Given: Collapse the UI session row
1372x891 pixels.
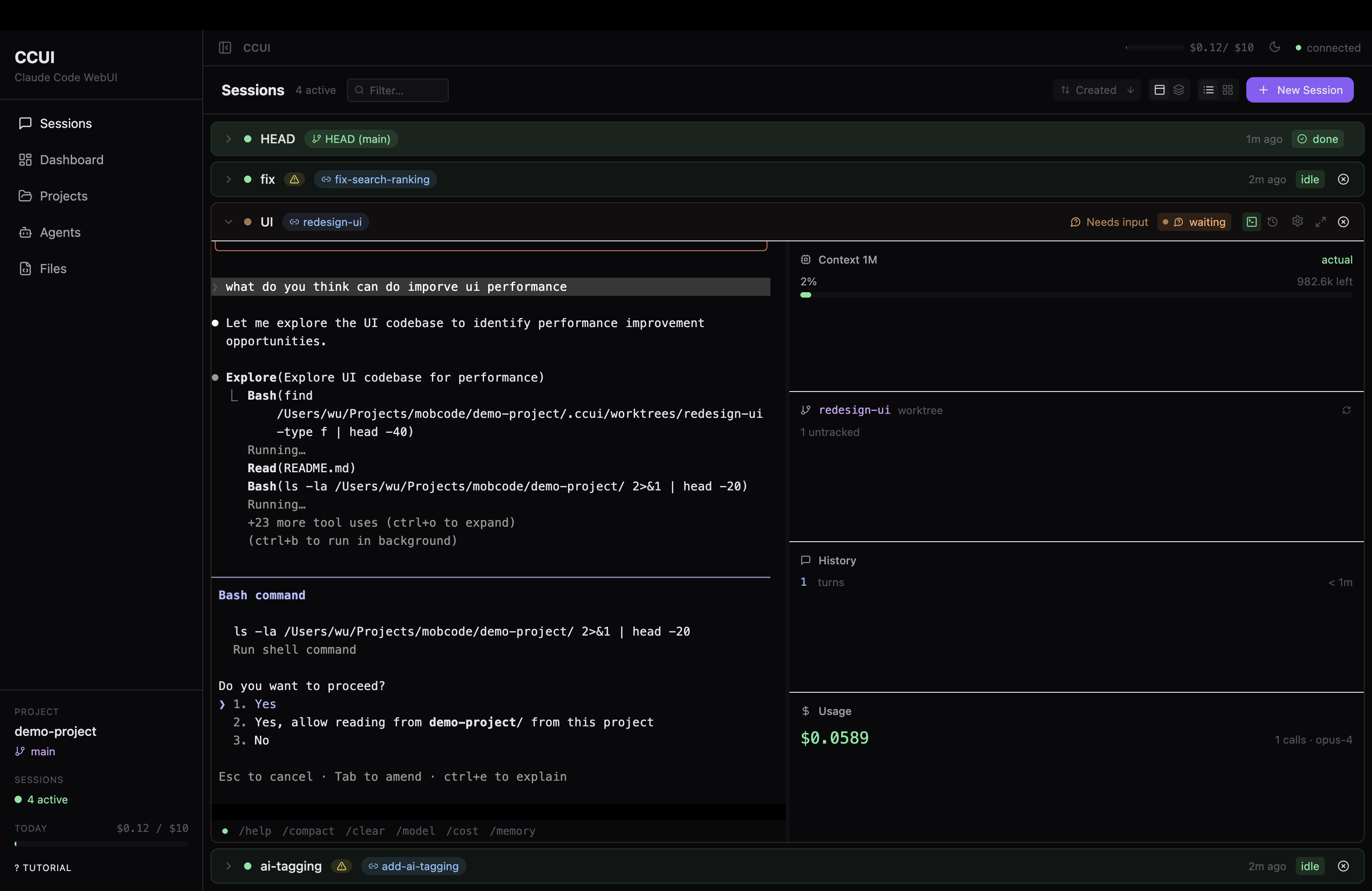Looking at the screenshot, I should pyautogui.click(x=229, y=222).
